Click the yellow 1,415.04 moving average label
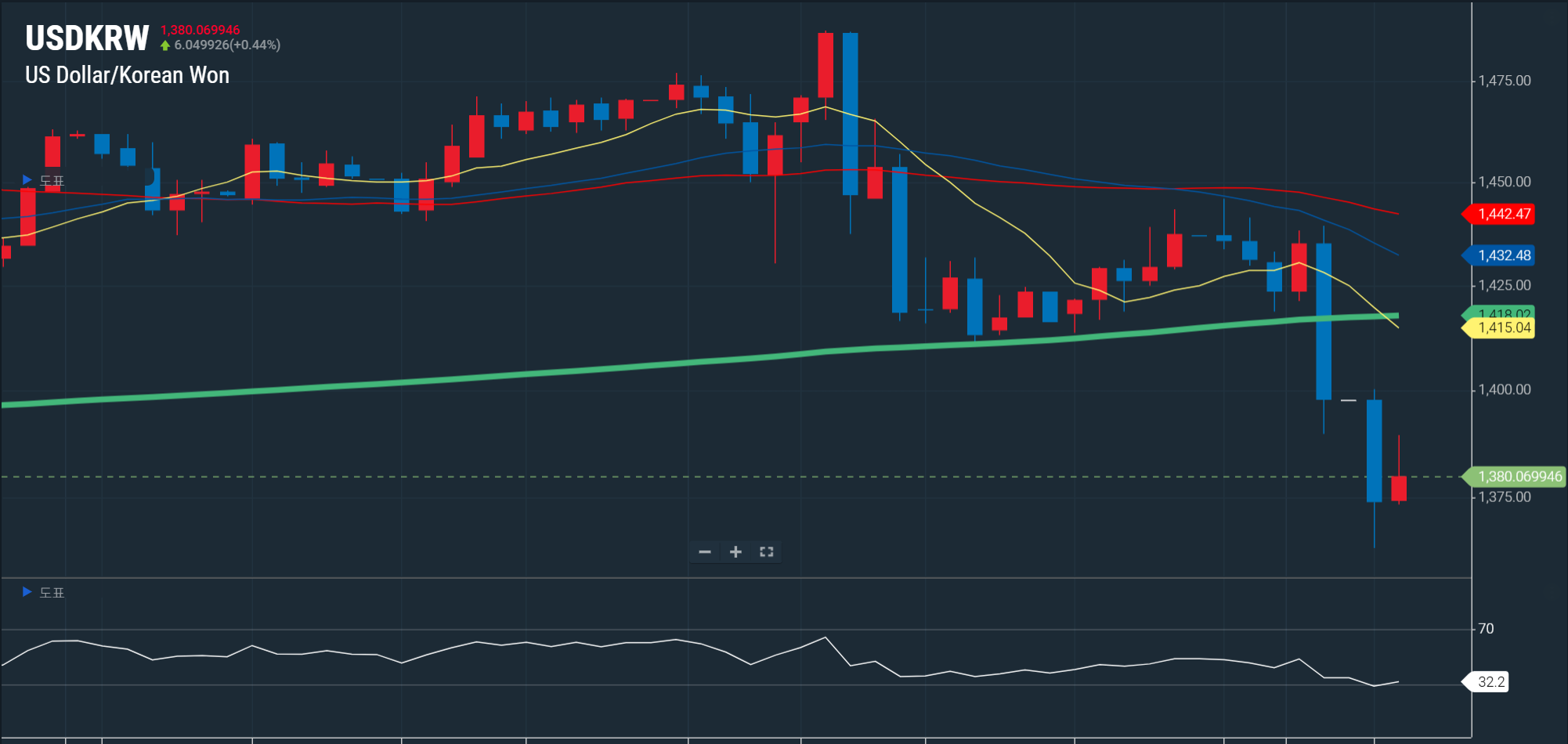1568x744 pixels. [x=1503, y=328]
